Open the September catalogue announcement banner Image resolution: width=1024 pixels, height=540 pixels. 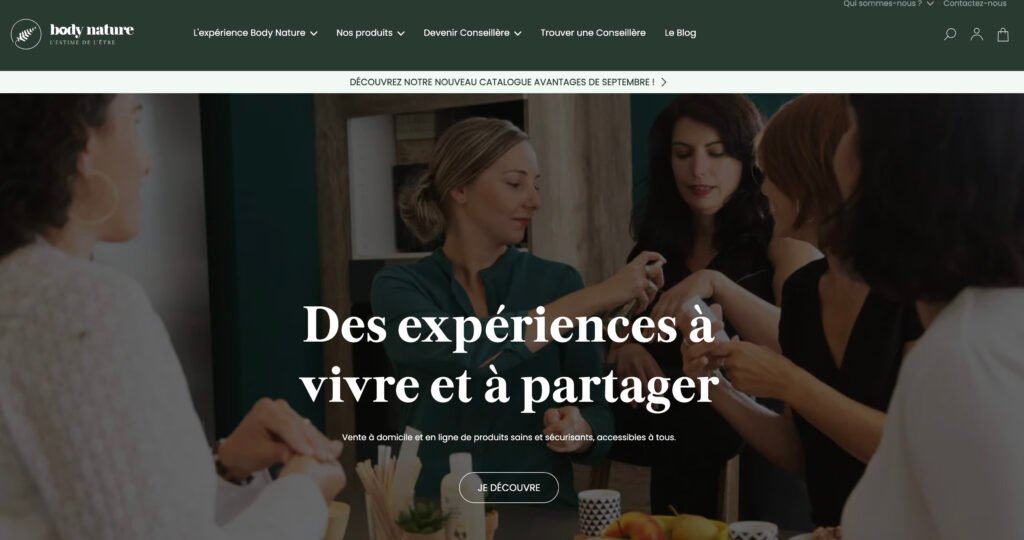tap(502, 82)
